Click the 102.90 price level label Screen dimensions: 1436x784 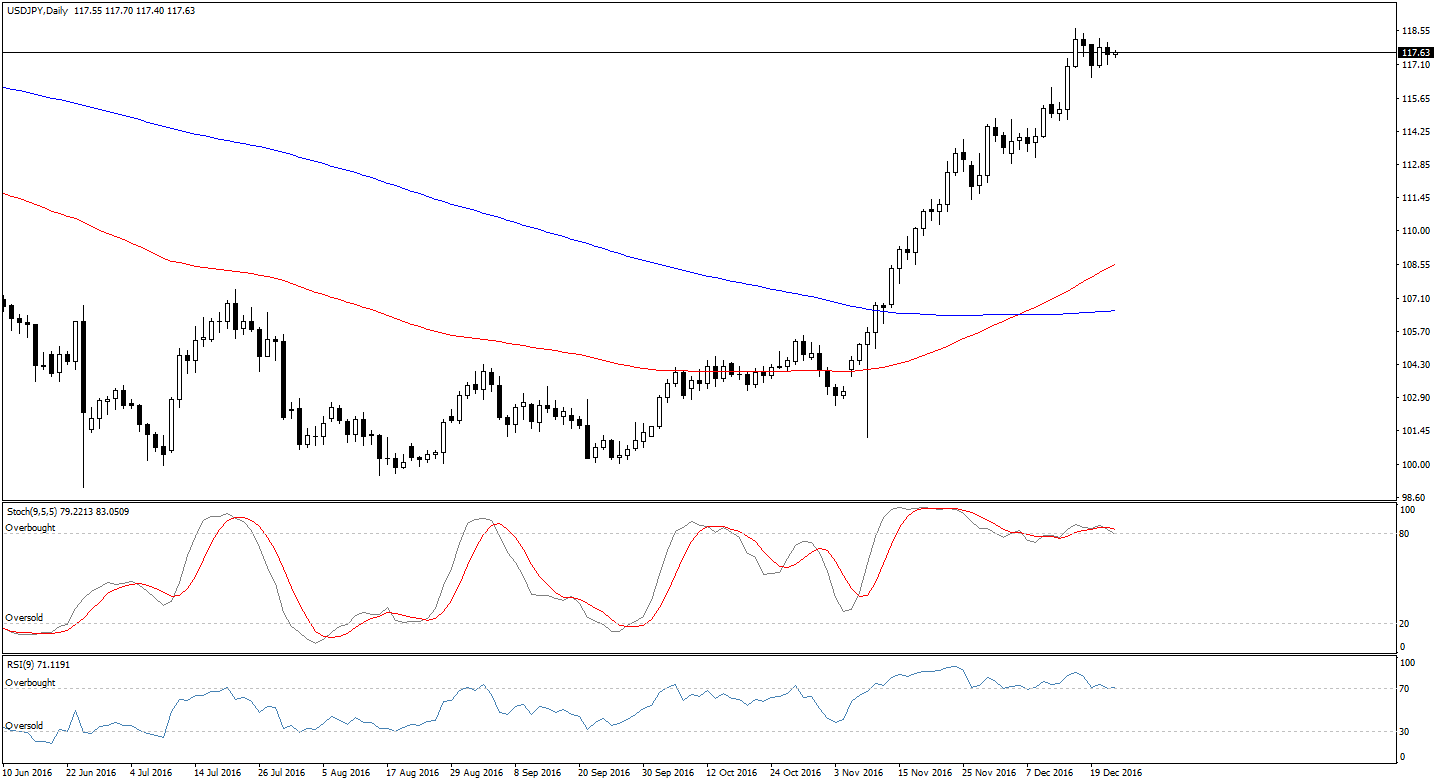click(x=1414, y=398)
